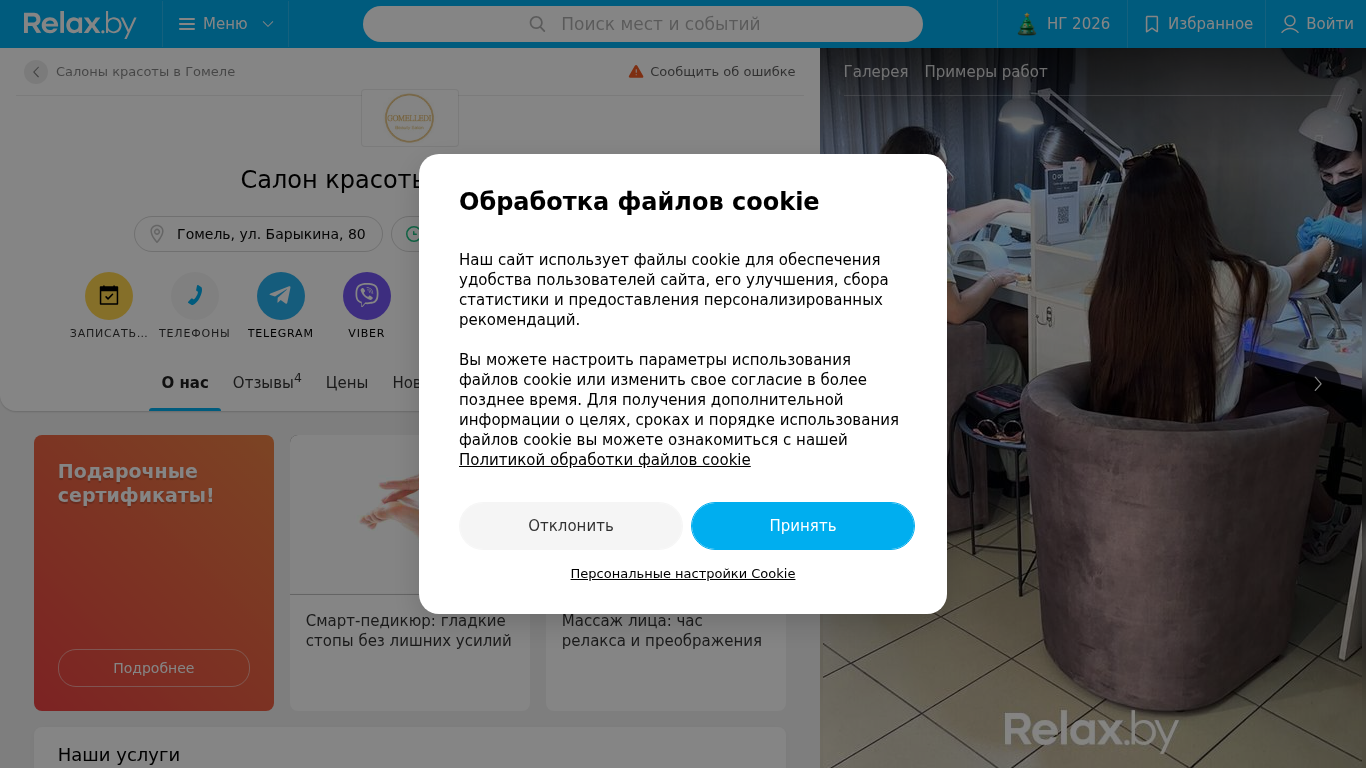
Task: Go back using the arrow icon near Салоны красоты
Action: [x=36, y=72]
